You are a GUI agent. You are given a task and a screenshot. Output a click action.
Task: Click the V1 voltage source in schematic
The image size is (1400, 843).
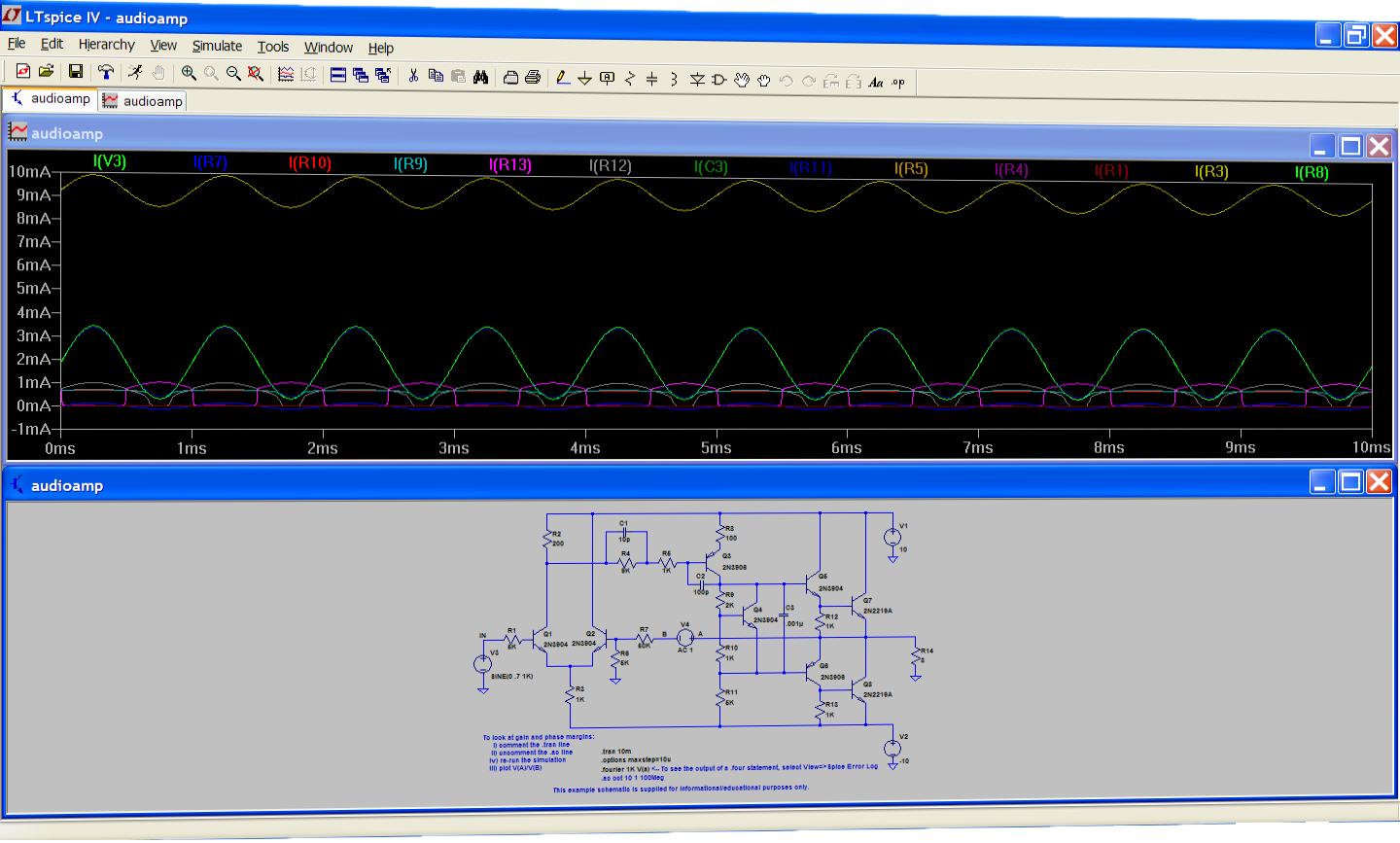click(892, 538)
